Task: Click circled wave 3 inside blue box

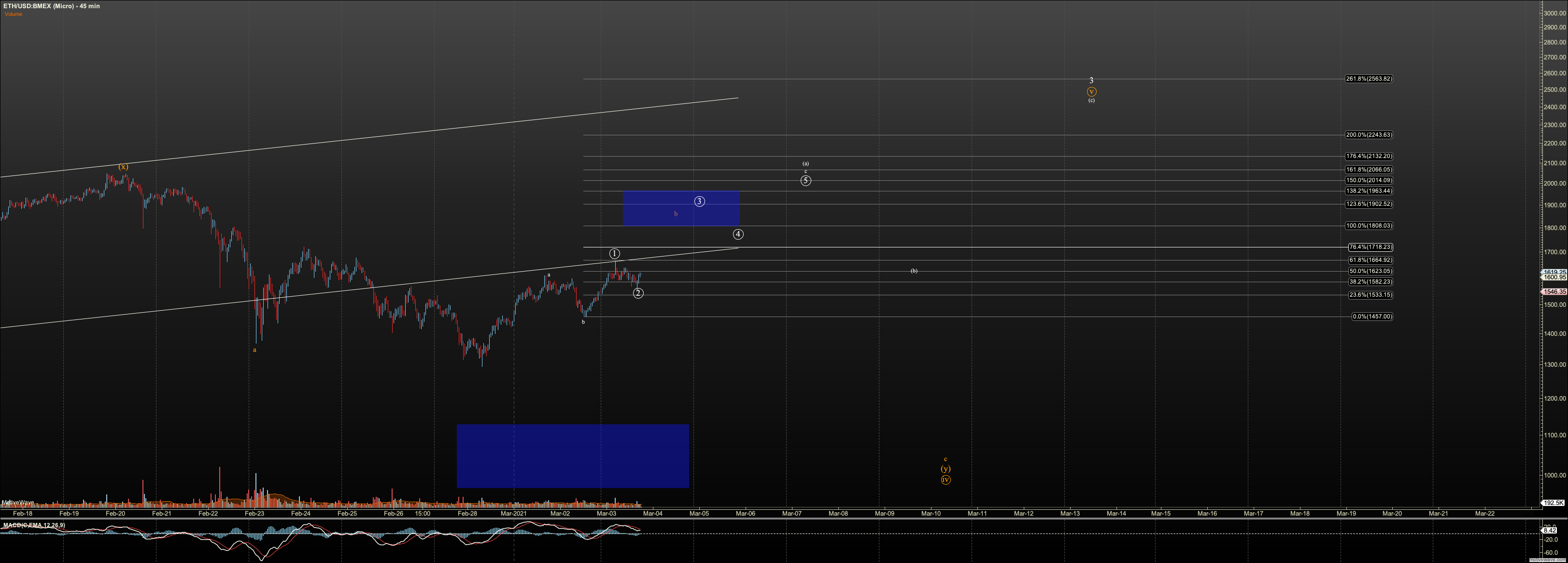Action: 699,201
